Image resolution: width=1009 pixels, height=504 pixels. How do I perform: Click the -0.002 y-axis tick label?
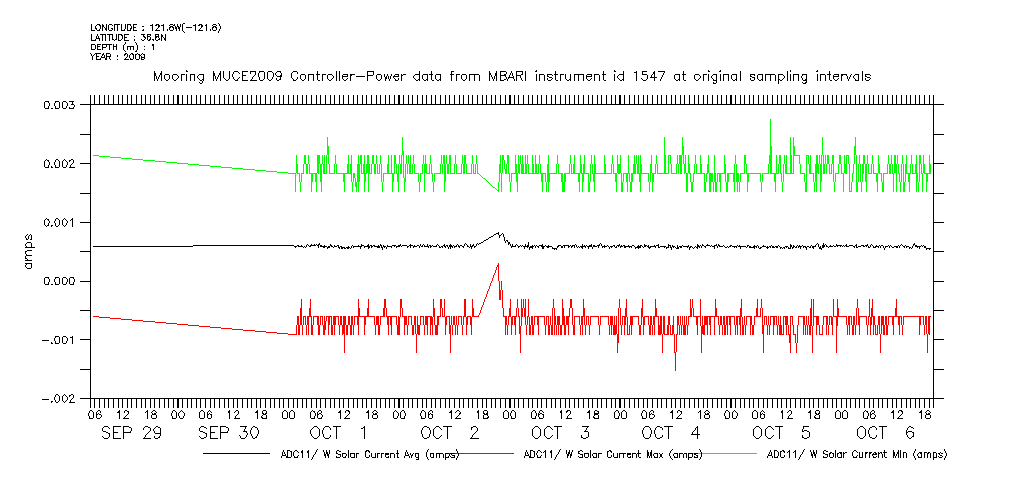pos(58,398)
